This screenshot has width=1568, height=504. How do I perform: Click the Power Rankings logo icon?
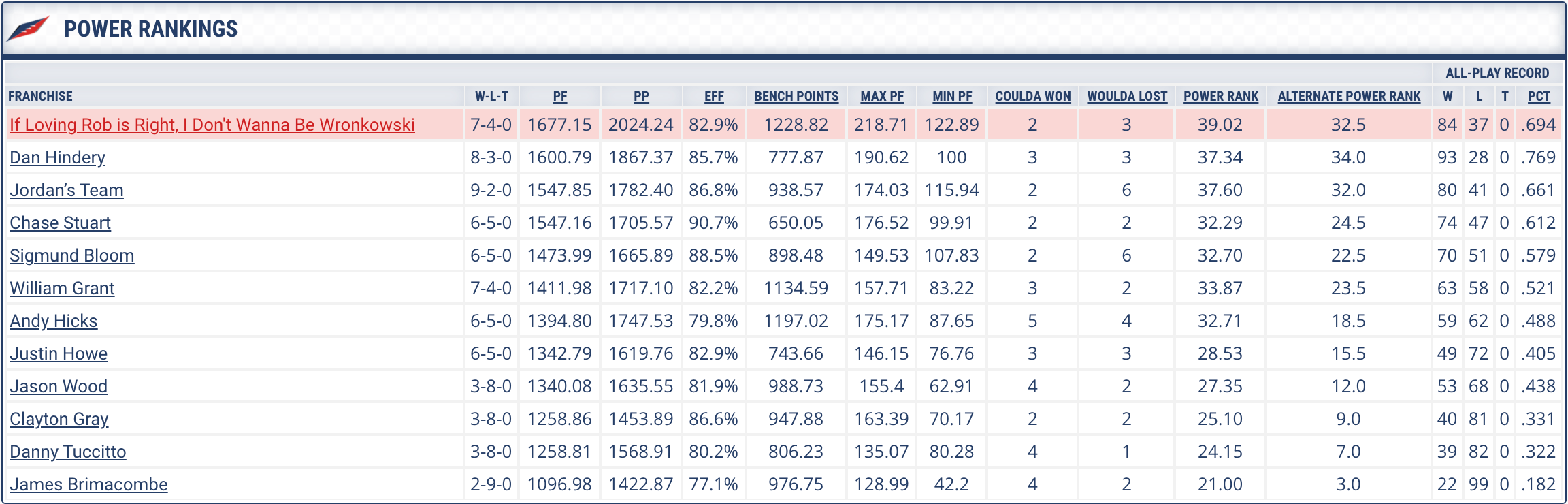pos(28,29)
